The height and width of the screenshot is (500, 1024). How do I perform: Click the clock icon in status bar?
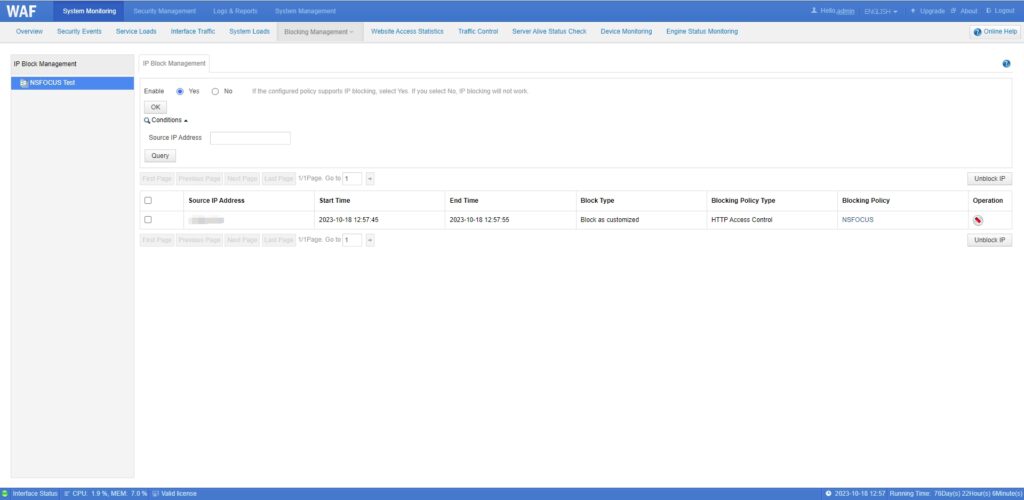pos(828,493)
